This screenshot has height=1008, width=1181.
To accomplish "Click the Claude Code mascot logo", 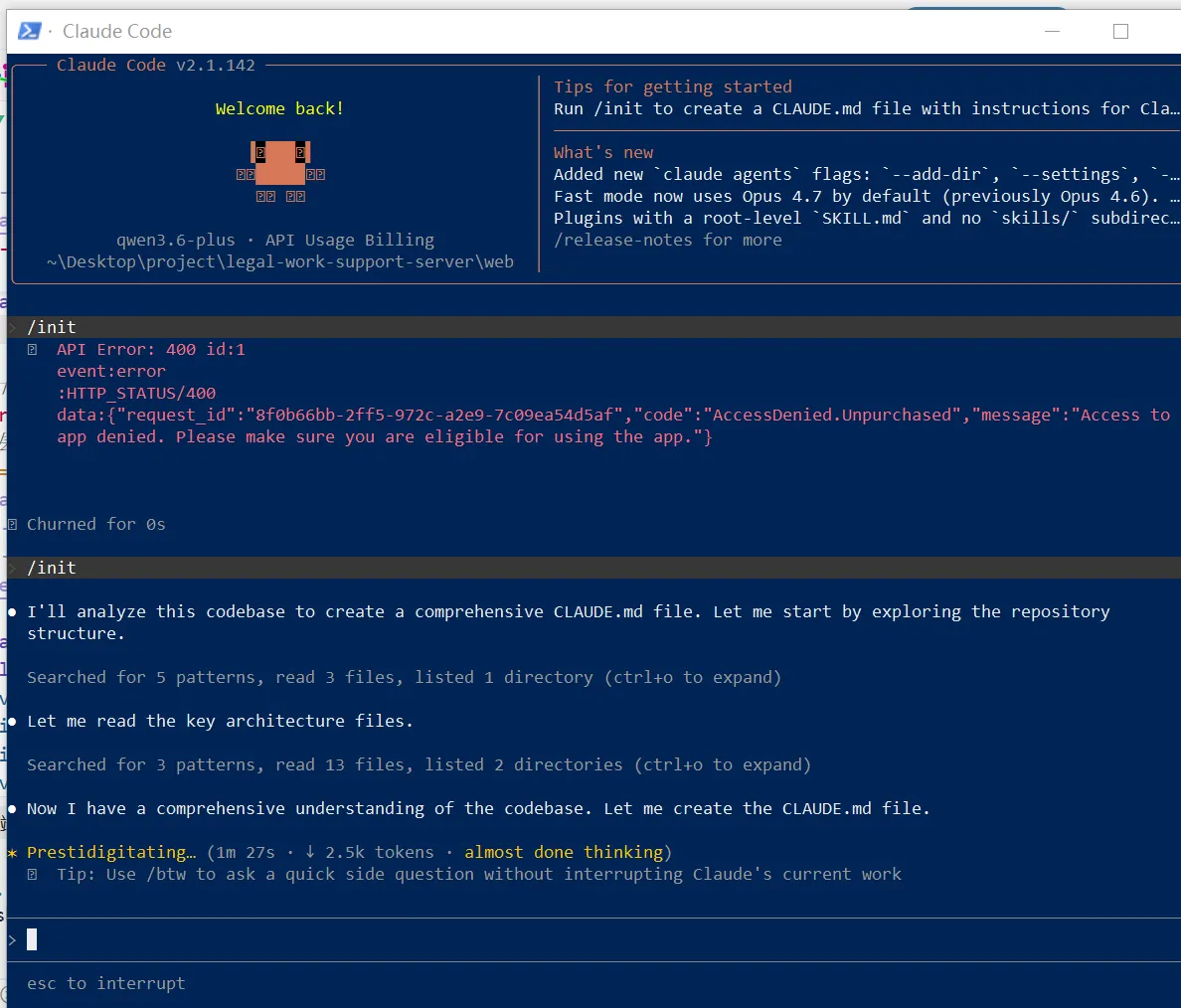I will [x=280, y=172].
